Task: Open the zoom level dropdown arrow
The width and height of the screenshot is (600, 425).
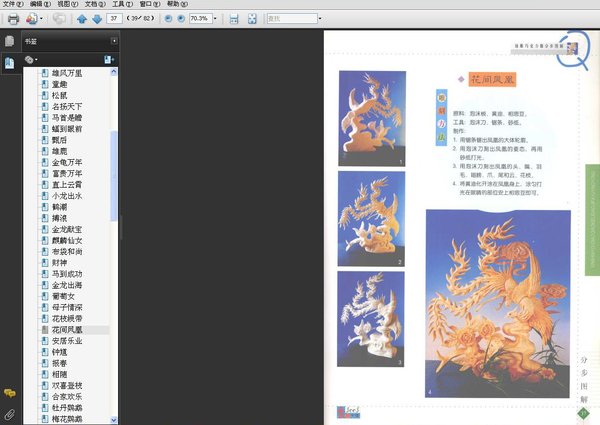Action: tap(215, 18)
